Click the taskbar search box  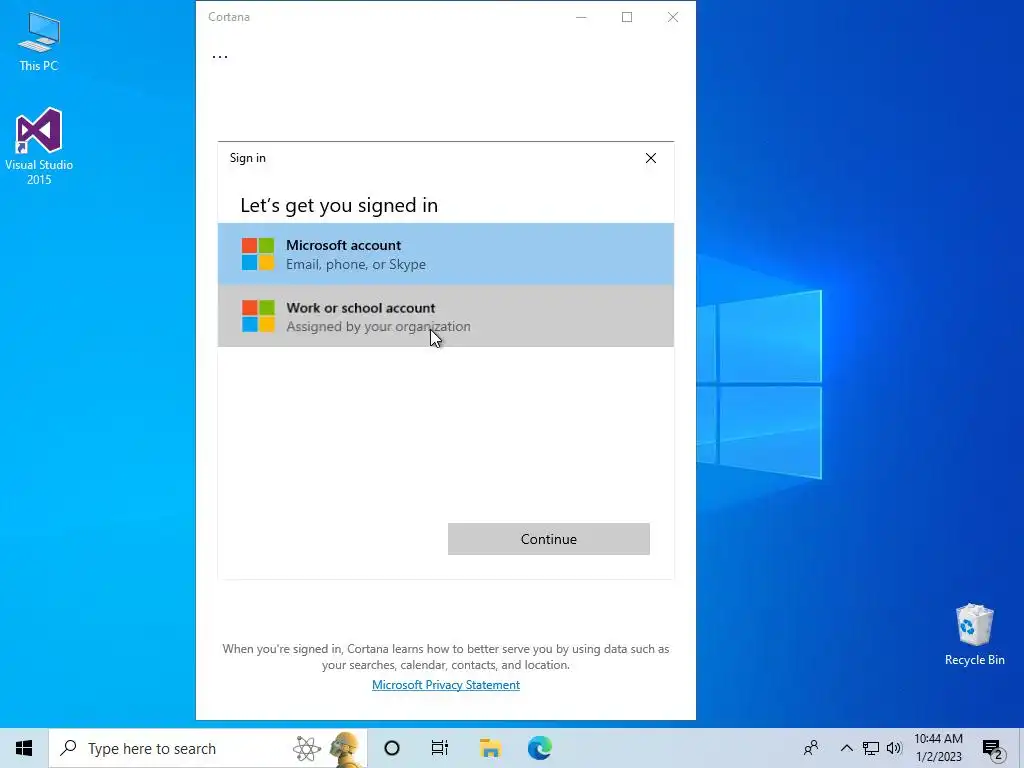pos(208,748)
